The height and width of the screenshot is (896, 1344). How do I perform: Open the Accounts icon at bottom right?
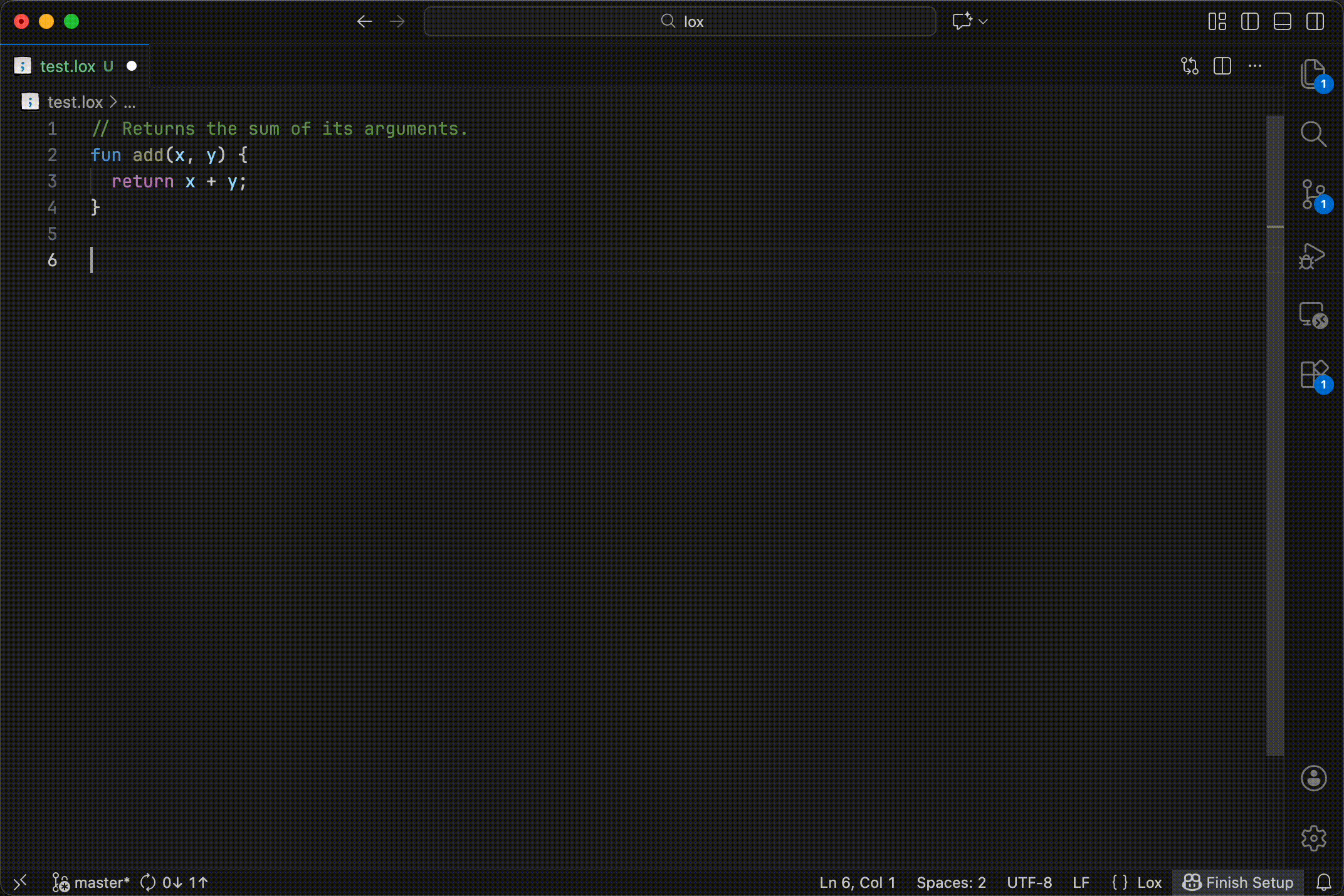click(x=1314, y=778)
